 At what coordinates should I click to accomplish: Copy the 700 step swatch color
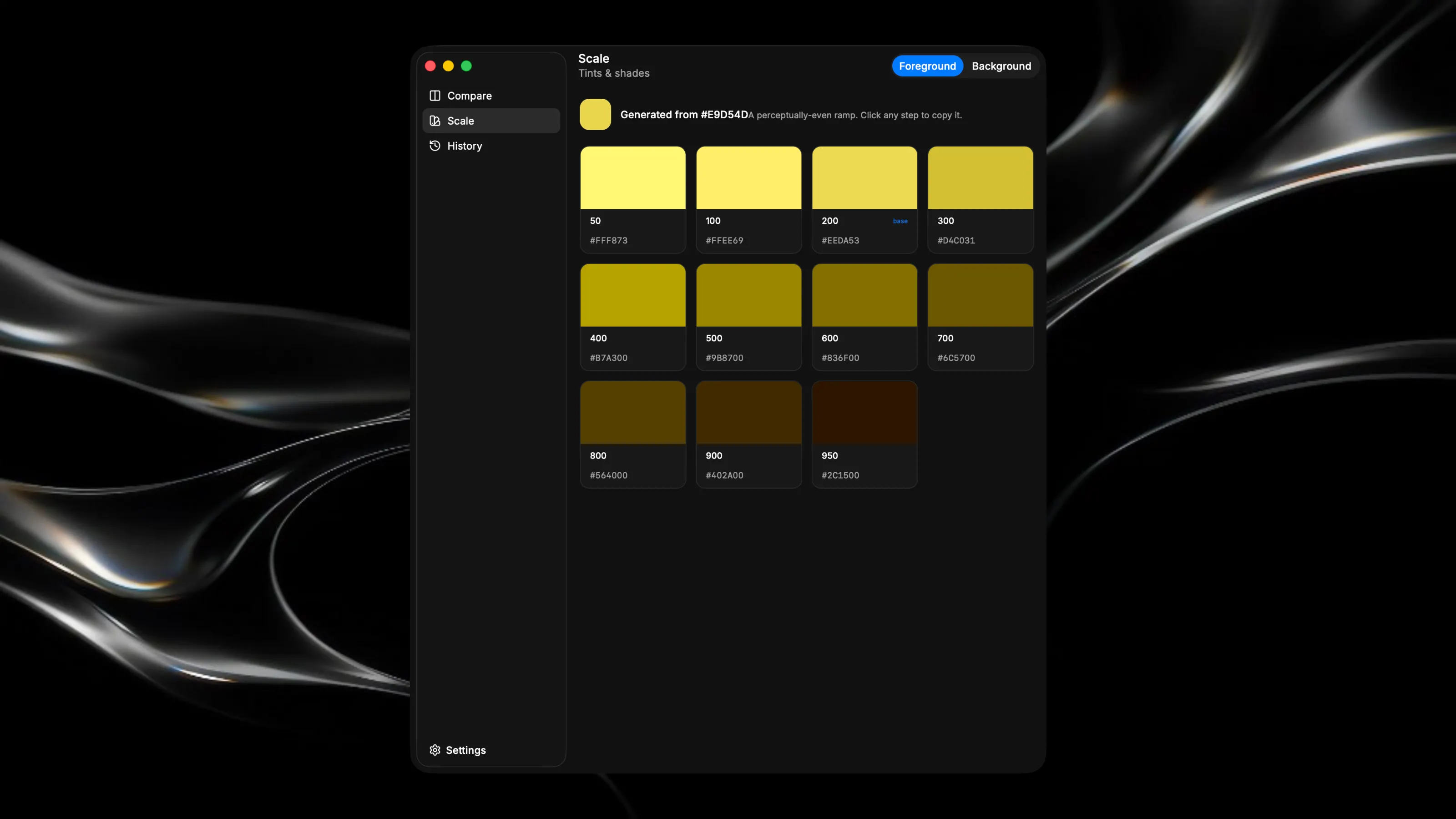point(980,295)
